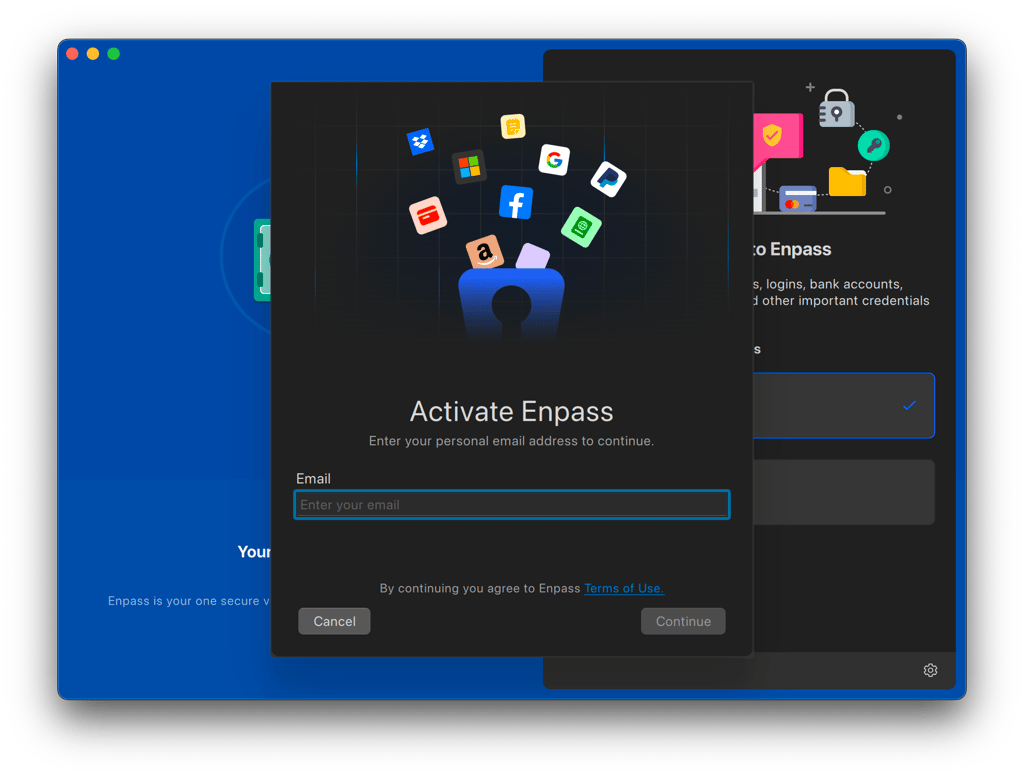
Task: Click the Google icon in illustration
Action: [554, 159]
